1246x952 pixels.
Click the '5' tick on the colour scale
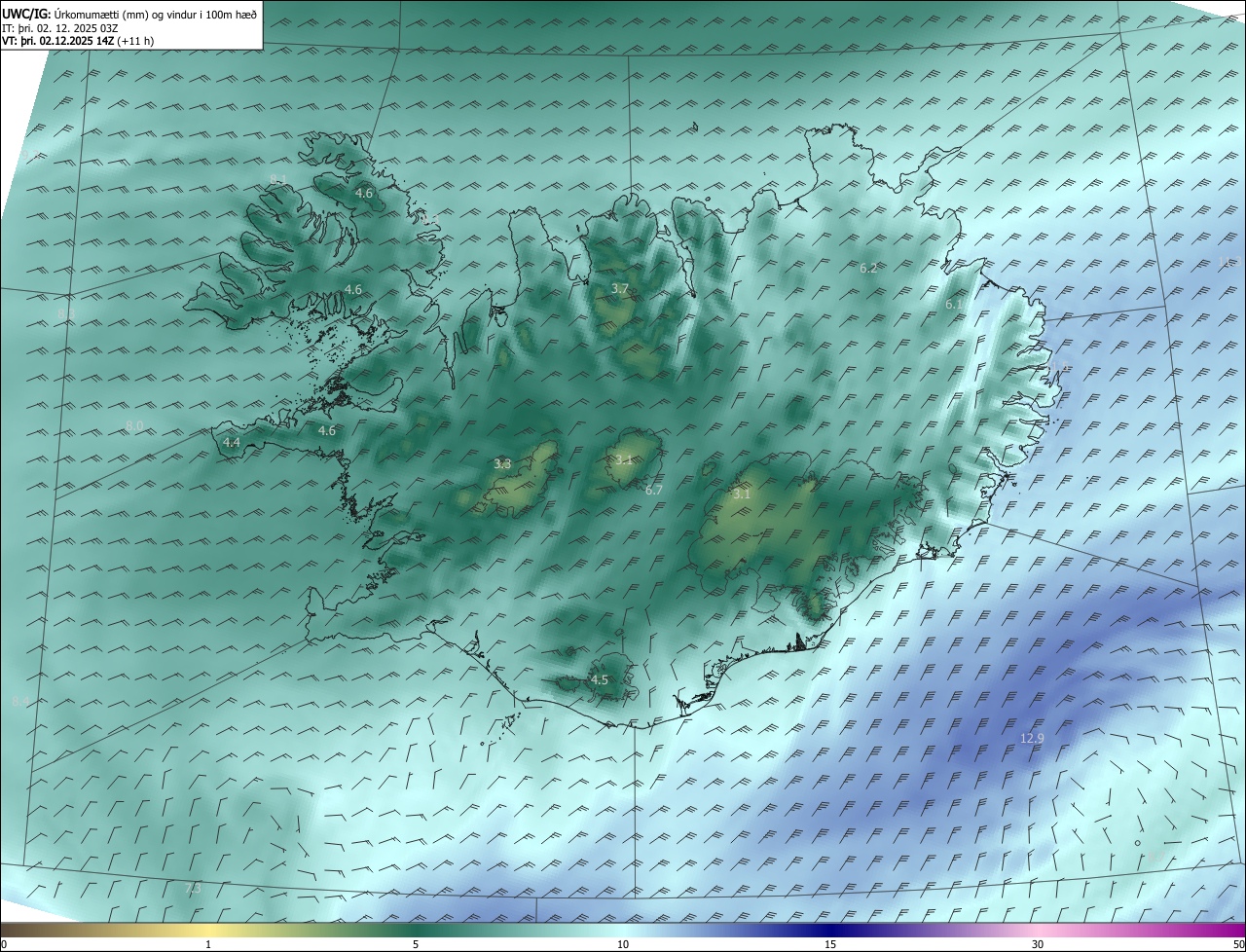416,944
